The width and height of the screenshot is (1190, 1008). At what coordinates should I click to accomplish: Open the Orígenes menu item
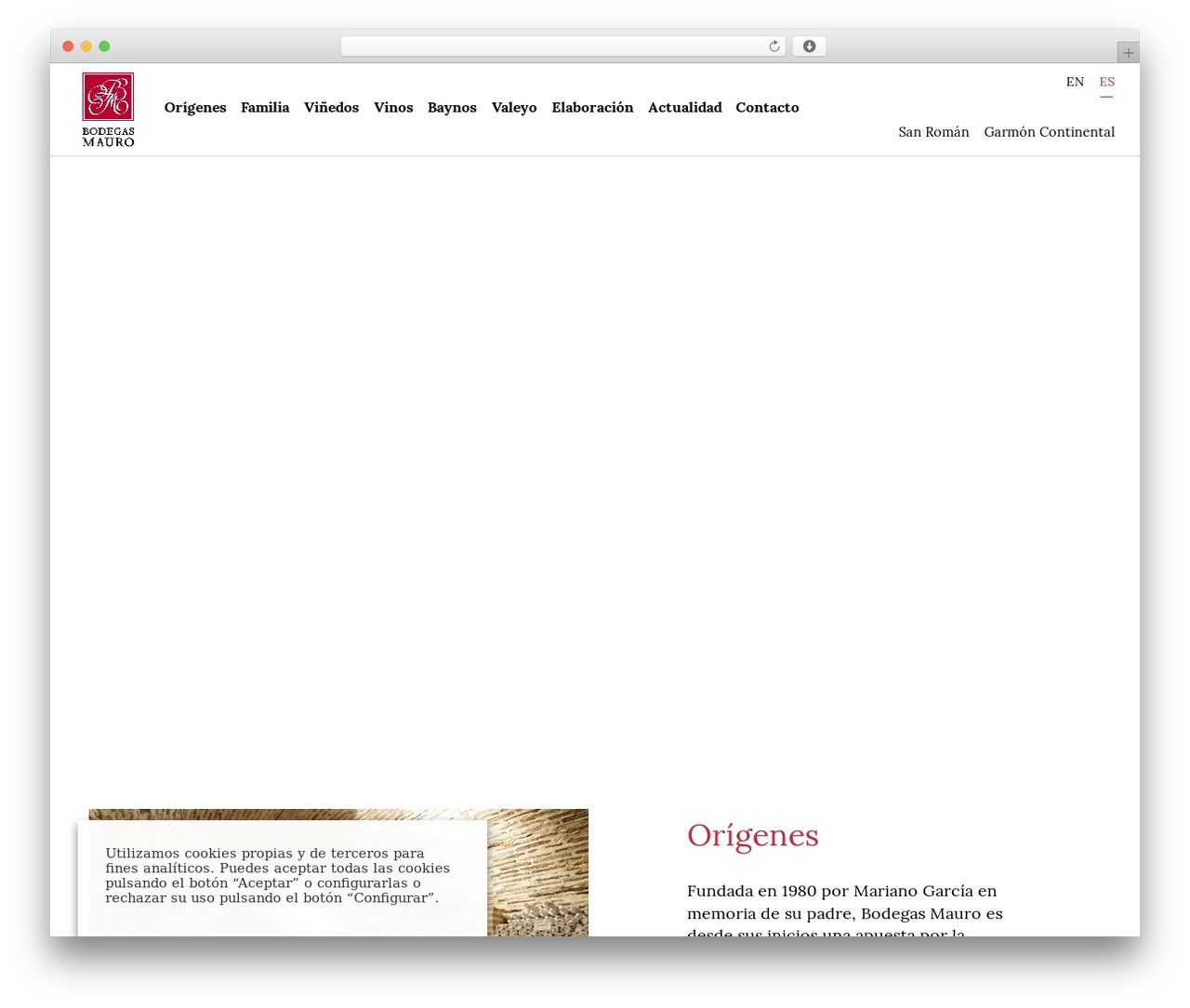point(195,107)
